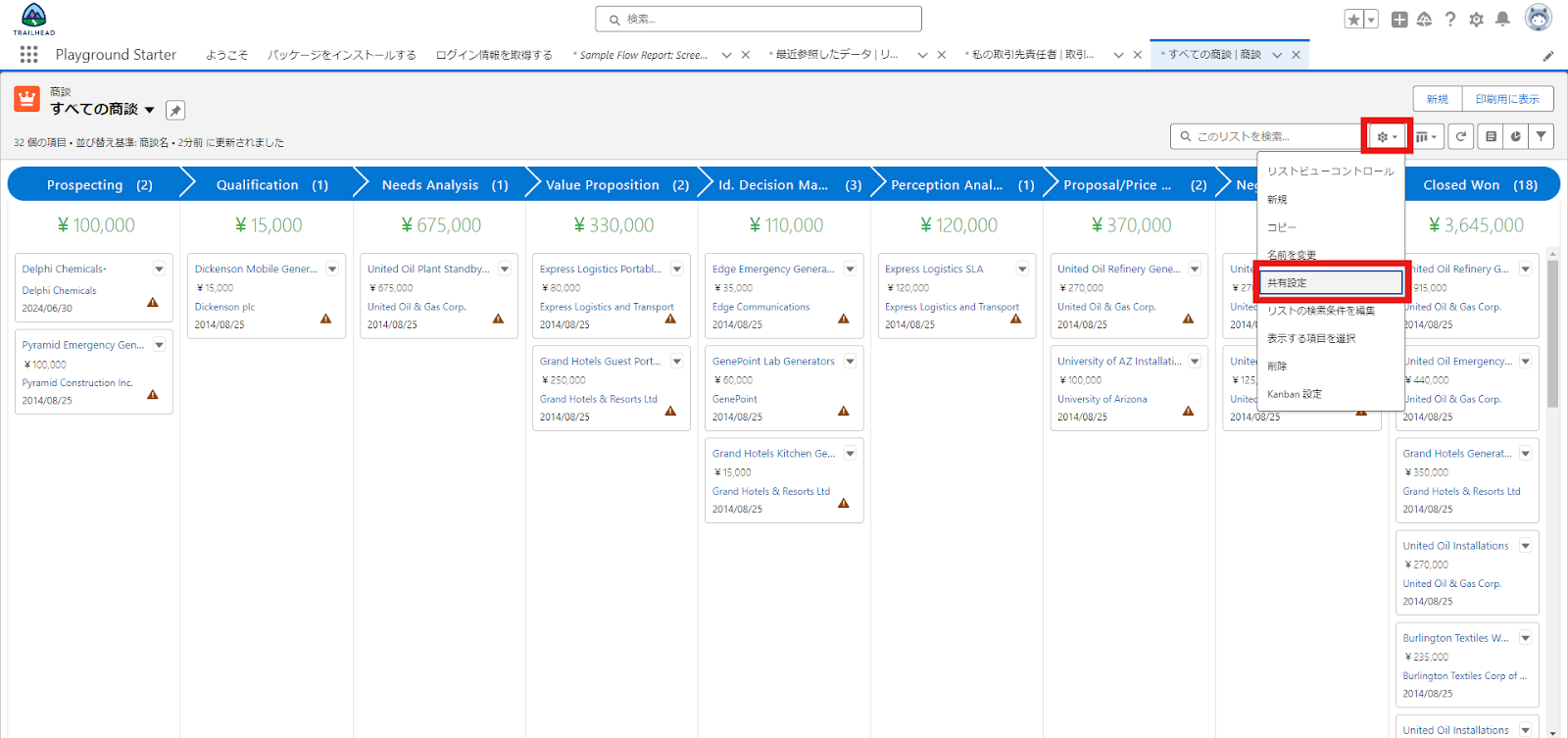Click the warning icon on Pyramid Emergency card
Image resolution: width=1568 pixels, height=738 pixels.
pyautogui.click(x=153, y=394)
